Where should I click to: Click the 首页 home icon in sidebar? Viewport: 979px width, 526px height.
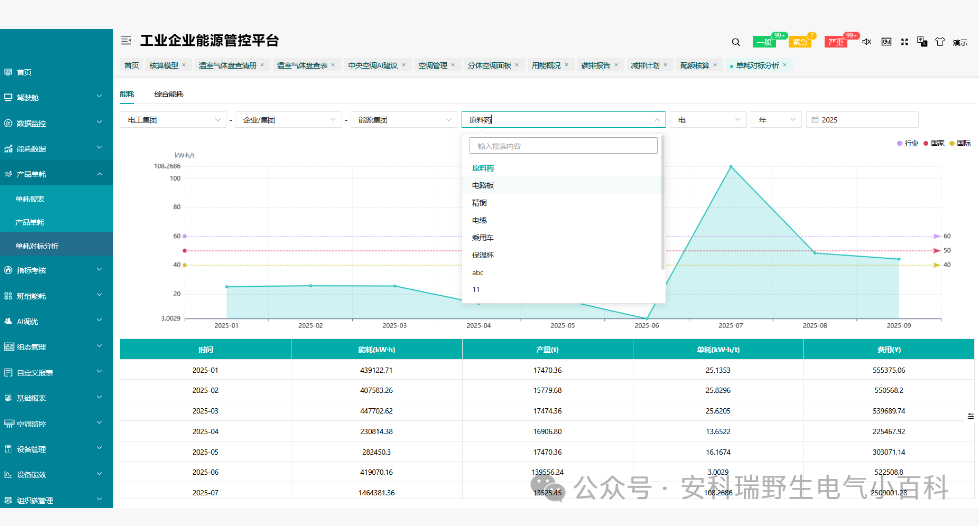pos(8,72)
